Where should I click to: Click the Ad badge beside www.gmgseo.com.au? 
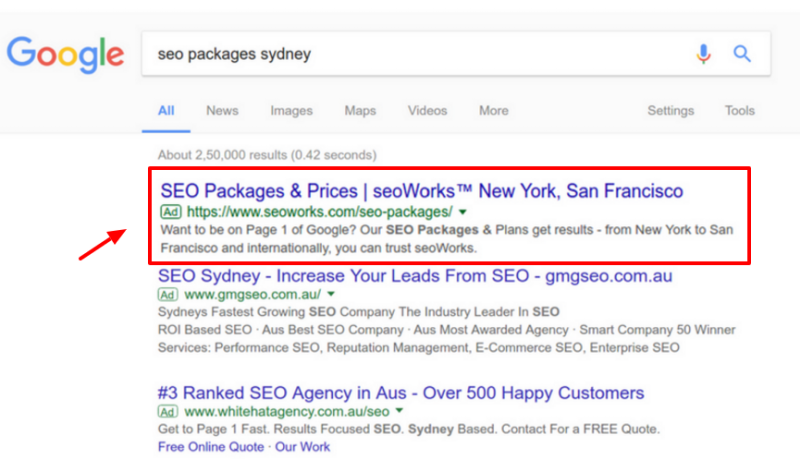(x=170, y=295)
